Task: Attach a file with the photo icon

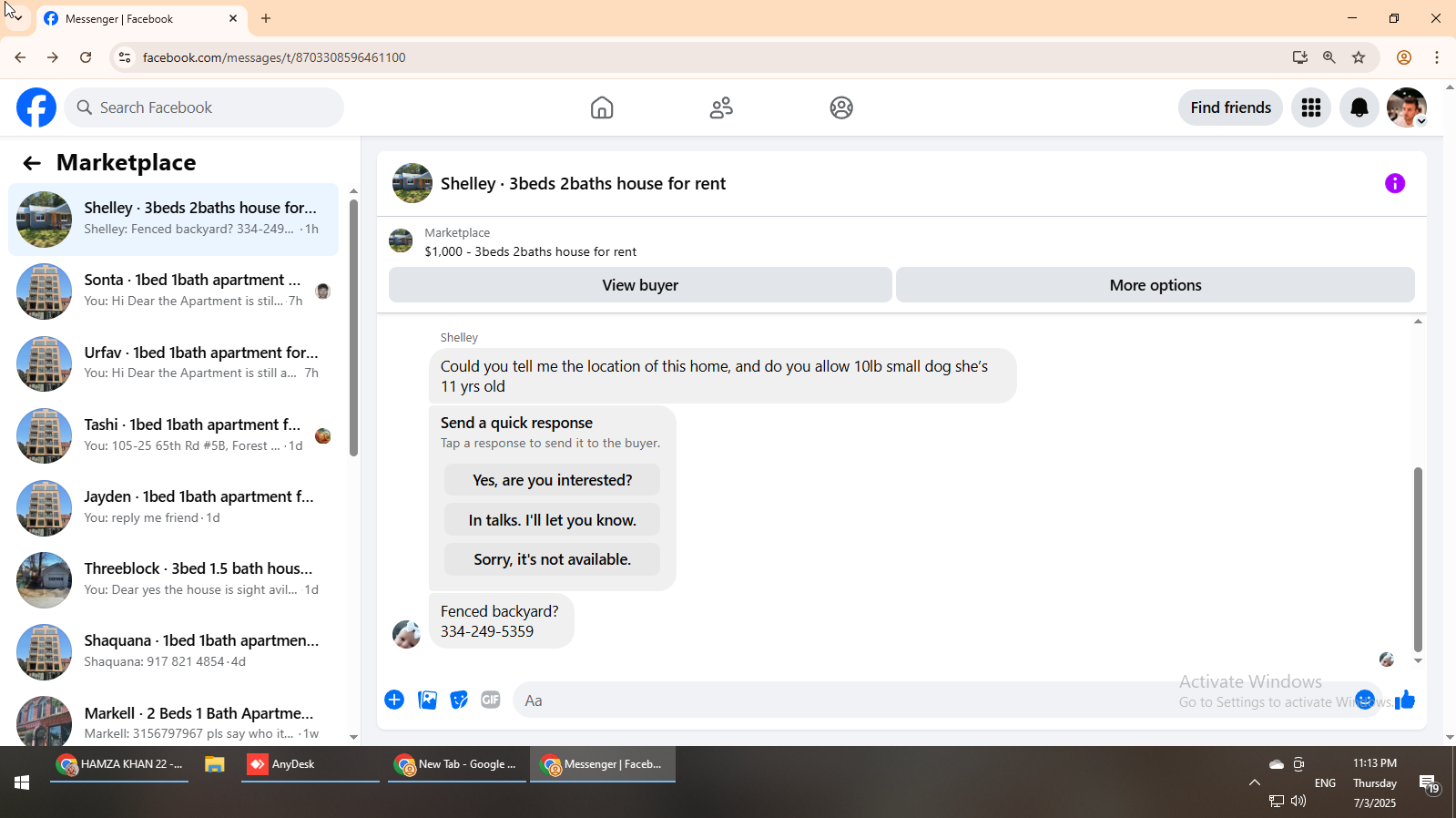Action: [x=427, y=700]
